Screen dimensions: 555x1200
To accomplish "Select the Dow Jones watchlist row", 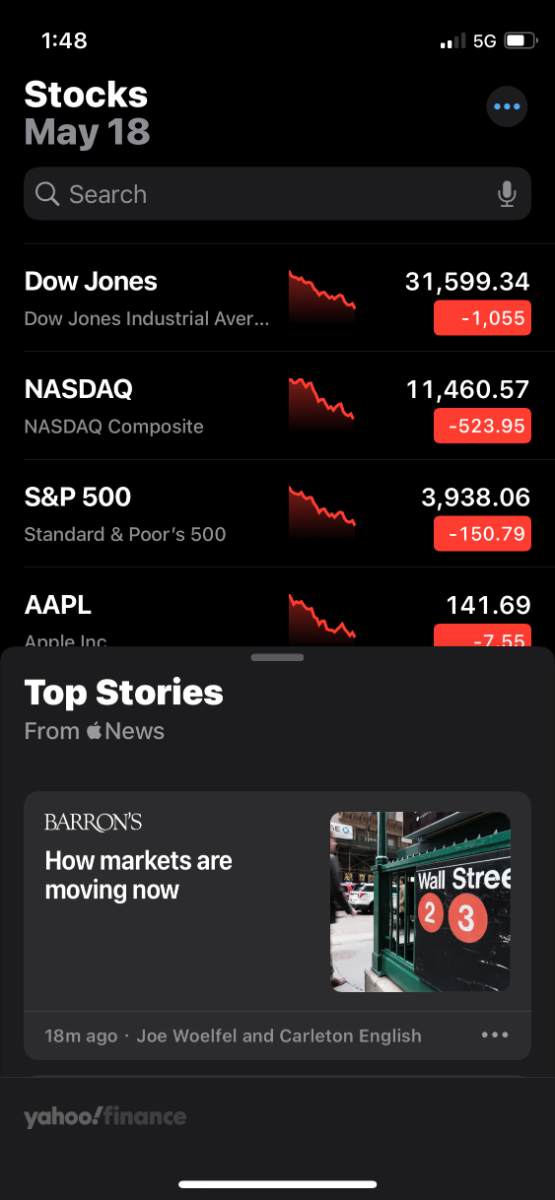I will (x=278, y=298).
